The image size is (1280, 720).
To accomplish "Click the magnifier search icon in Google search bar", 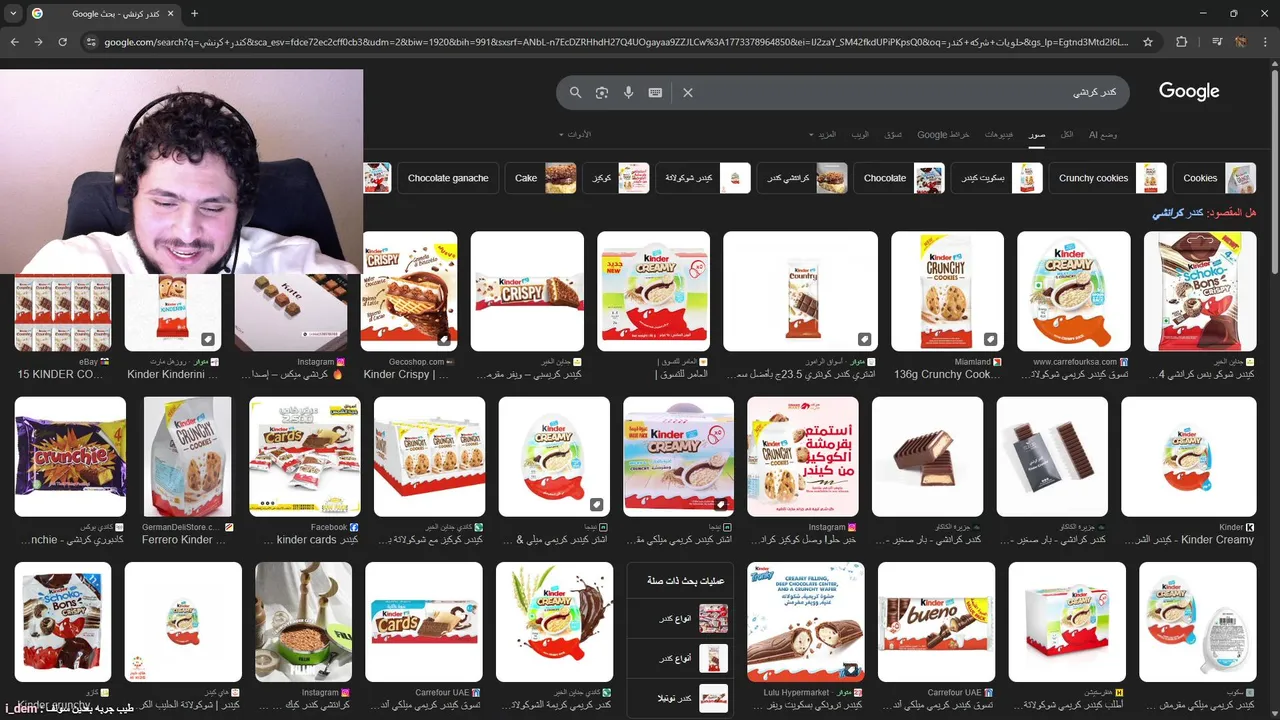I will tap(575, 92).
